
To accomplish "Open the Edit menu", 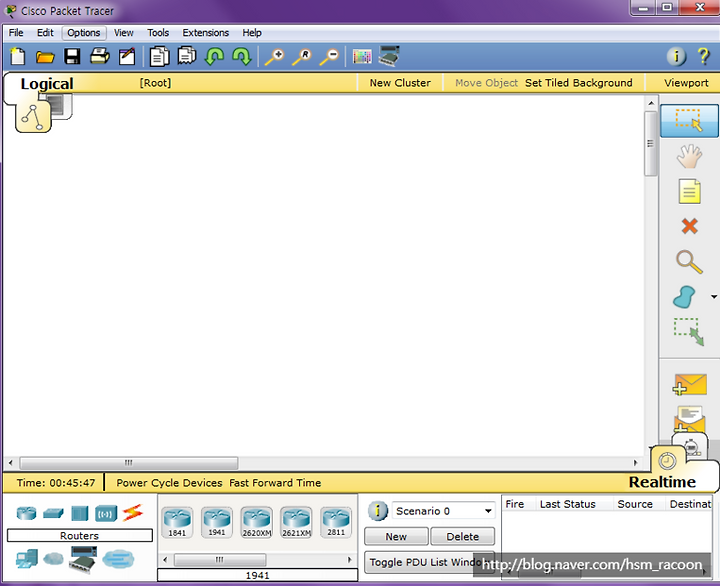I will coord(45,33).
